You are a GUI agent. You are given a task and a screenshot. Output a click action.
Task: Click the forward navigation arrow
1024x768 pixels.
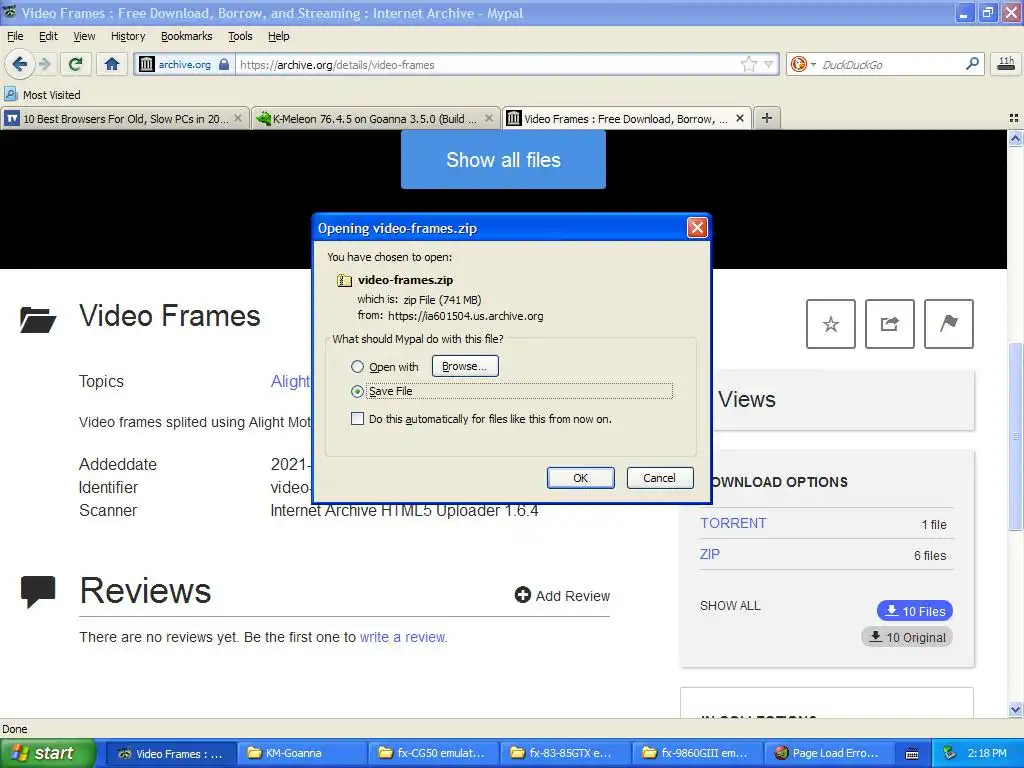(44, 64)
